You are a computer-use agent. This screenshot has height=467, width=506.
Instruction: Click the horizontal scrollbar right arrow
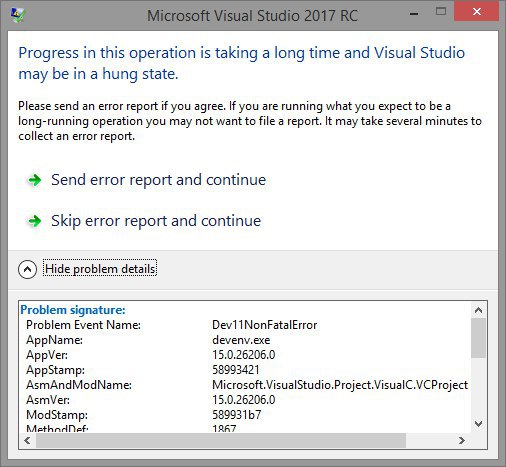462,441
